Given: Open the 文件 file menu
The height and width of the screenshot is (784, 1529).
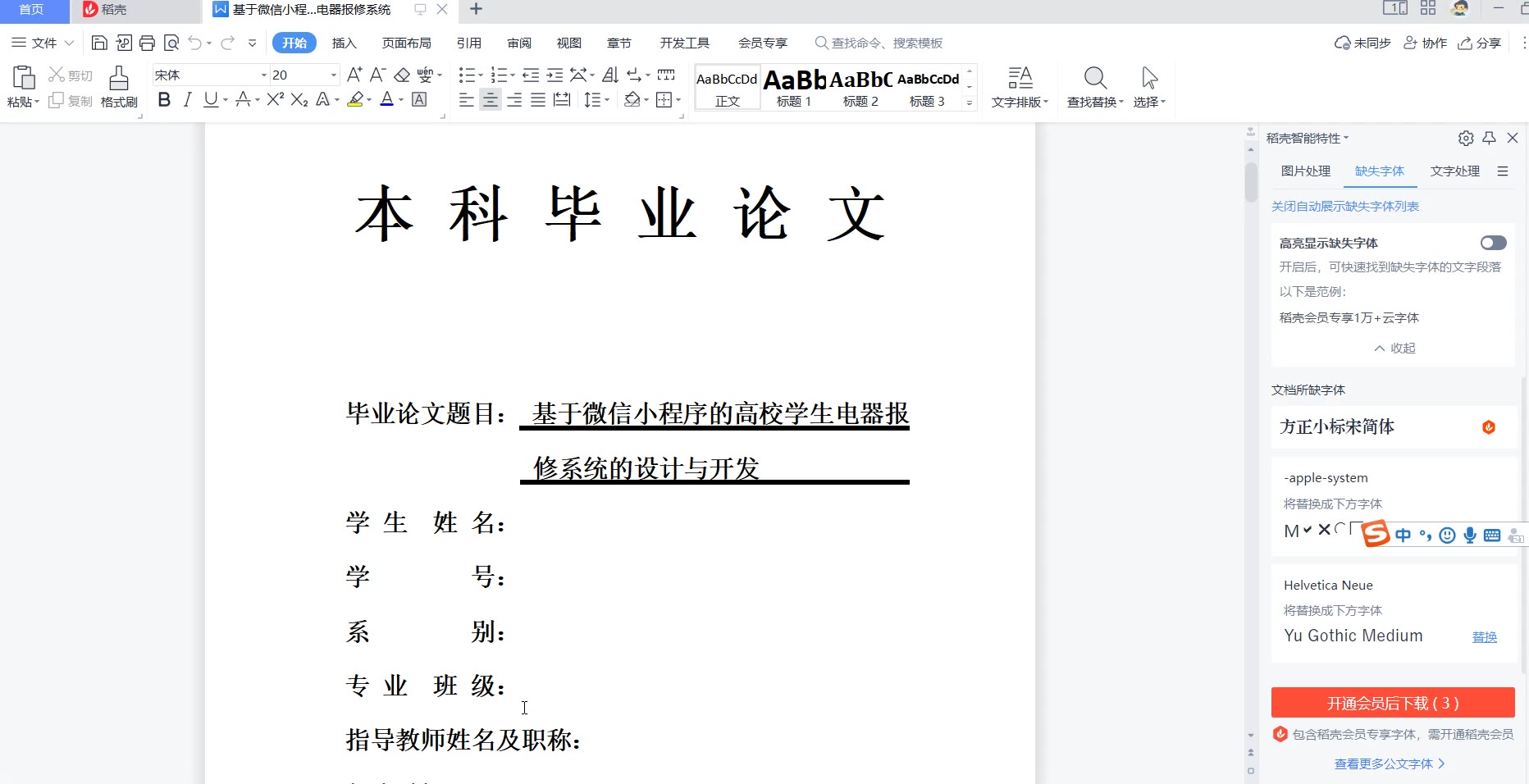Looking at the screenshot, I should (x=43, y=43).
